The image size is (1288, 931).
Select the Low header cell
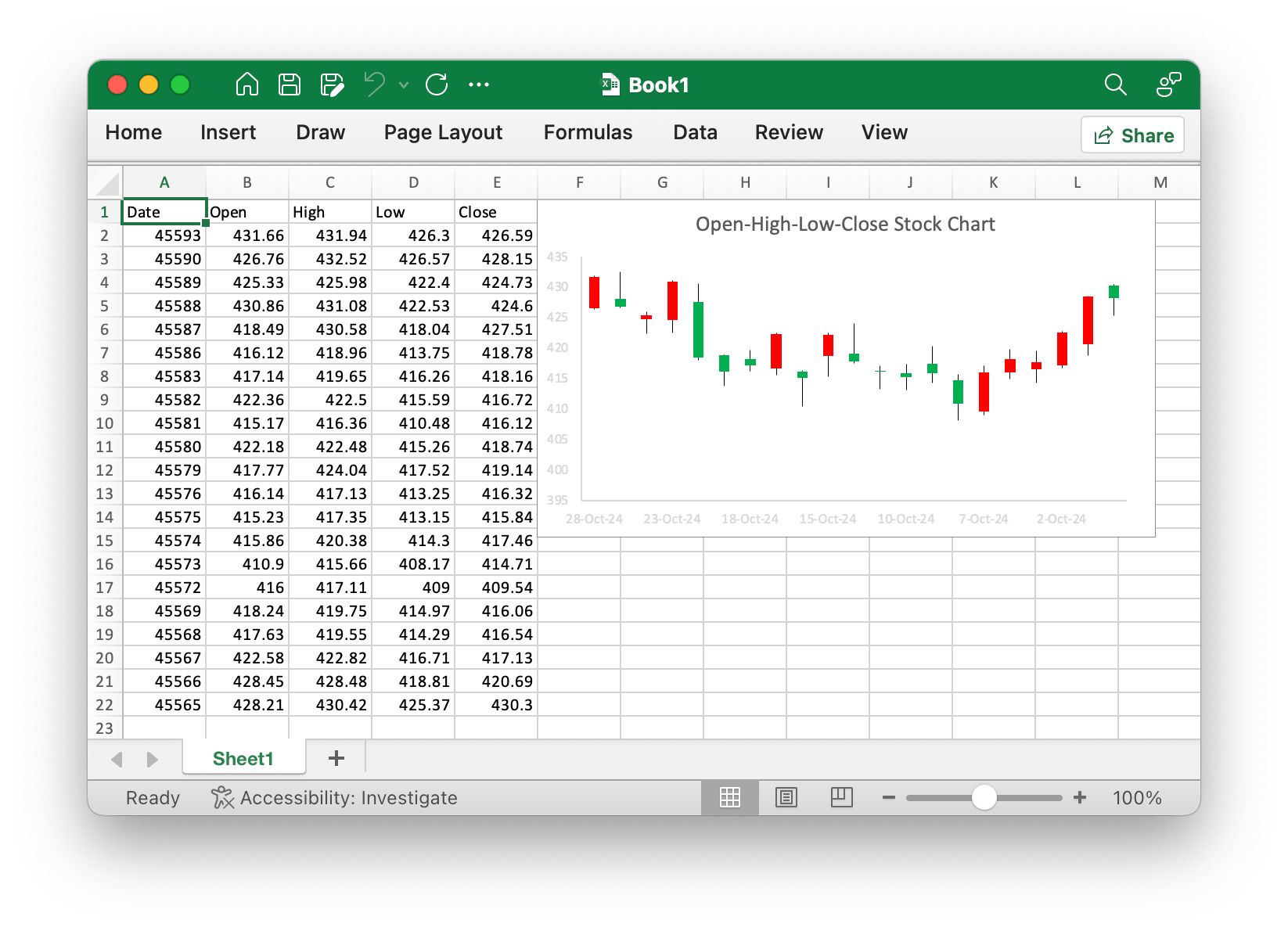click(413, 212)
